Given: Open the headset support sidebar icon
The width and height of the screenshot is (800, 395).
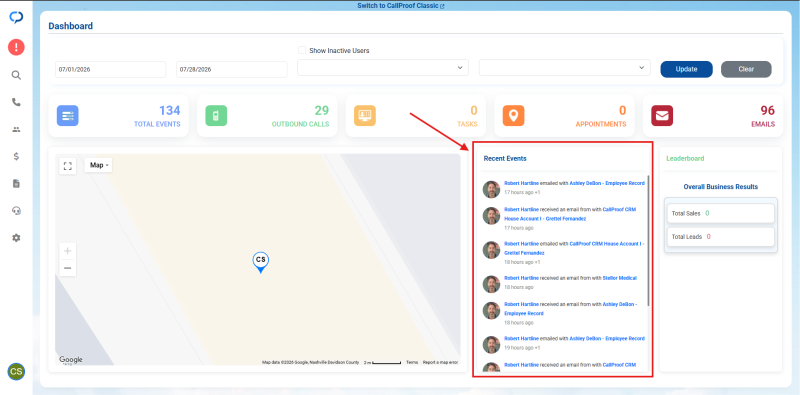Looking at the screenshot, I should (x=16, y=211).
